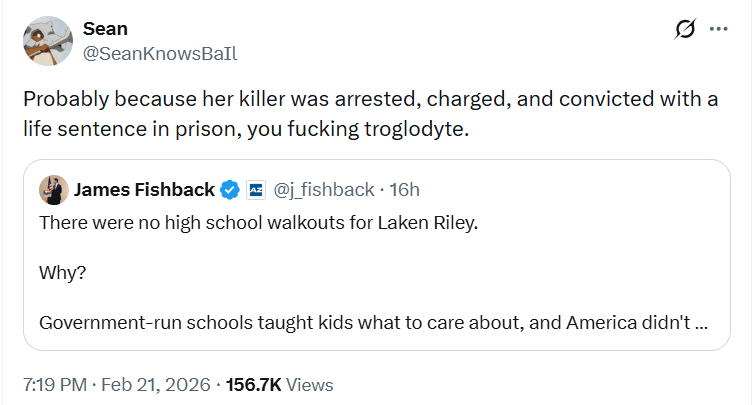The image size is (755, 405).
Task: Click the blue verified checkmark badge
Action: (229, 189)
